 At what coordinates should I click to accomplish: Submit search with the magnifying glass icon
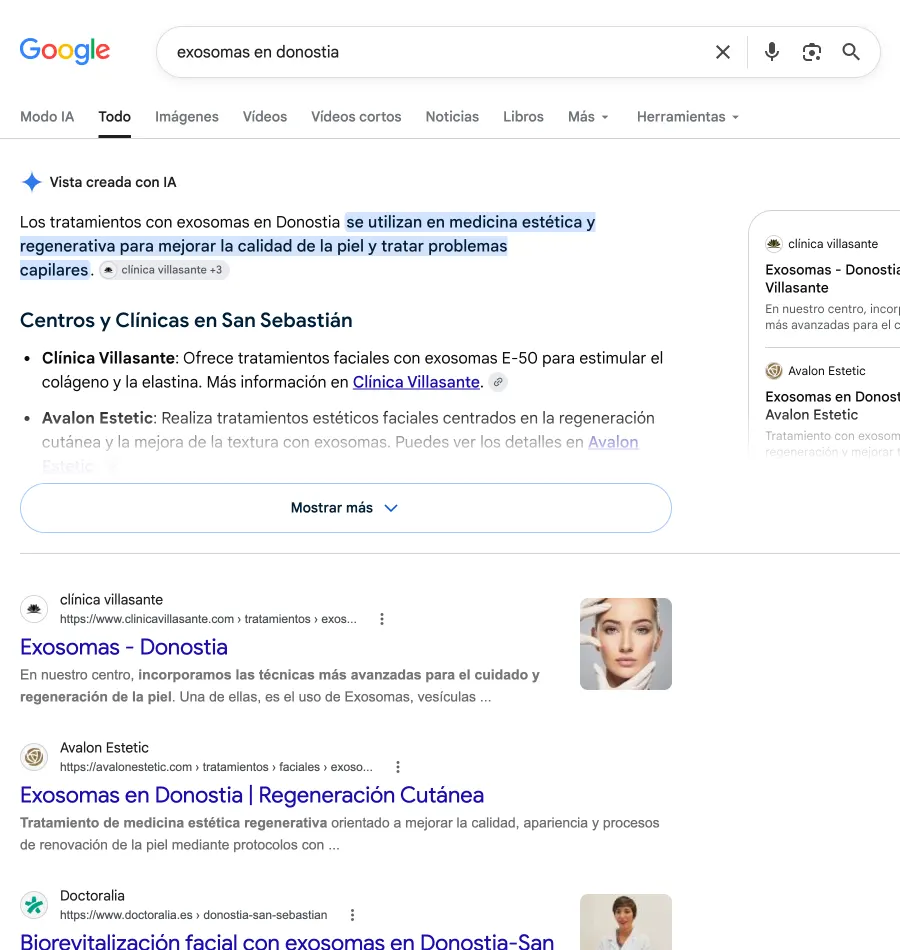click(x=851, y=52)
